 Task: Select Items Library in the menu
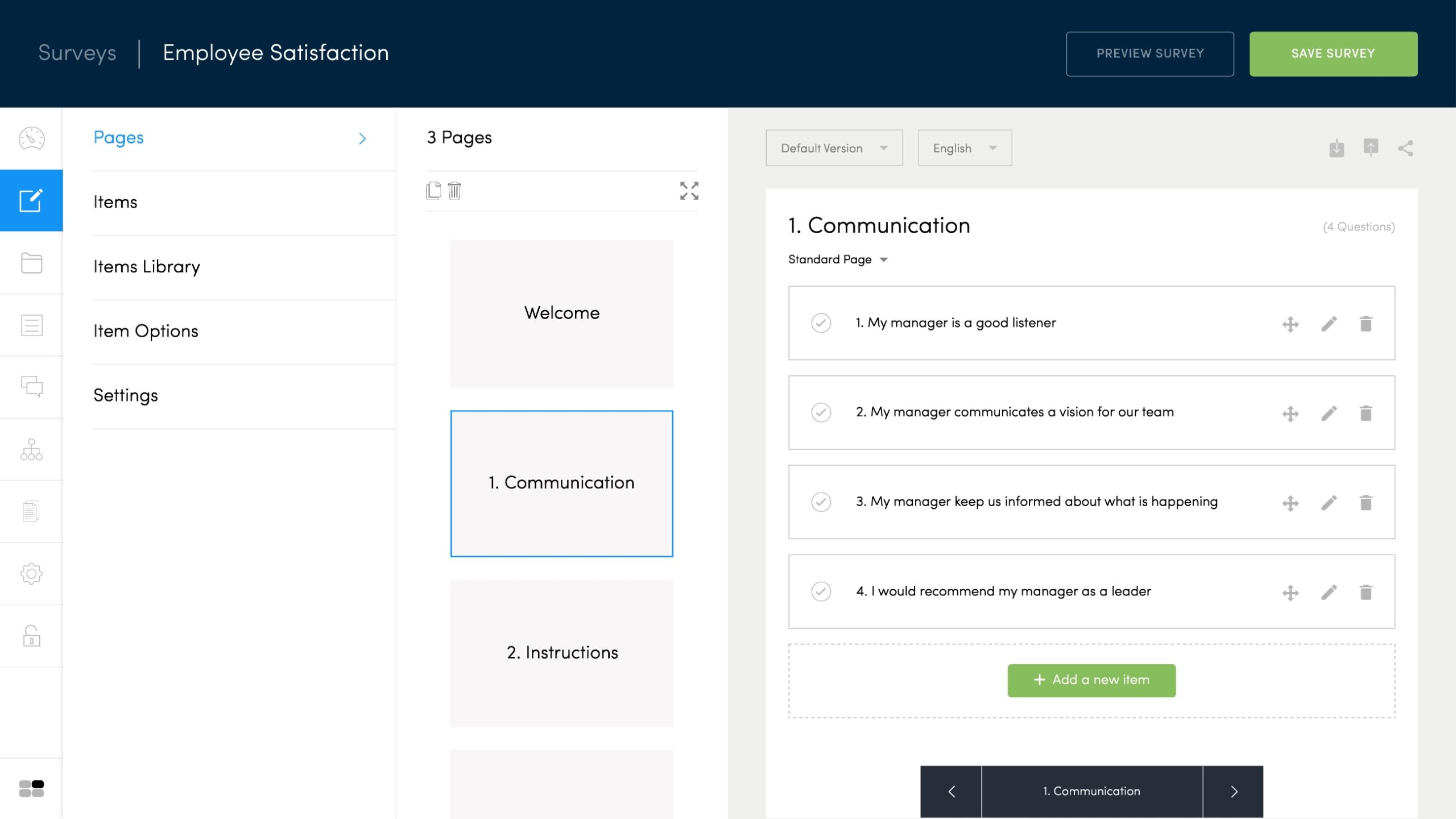pyautogui.click(x=147, y=267)
